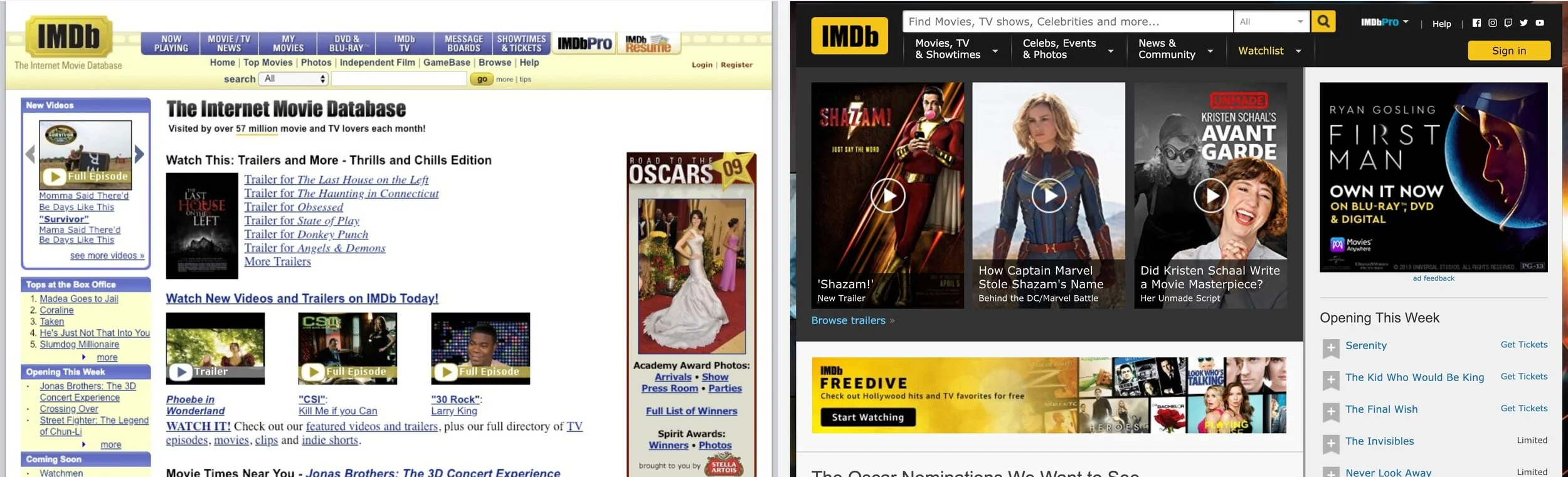Image resolution: width=1568 pixels, height=477 pixels.
Task: Add Serenity to watchlist plus icon
Action: click(1330, 348)
